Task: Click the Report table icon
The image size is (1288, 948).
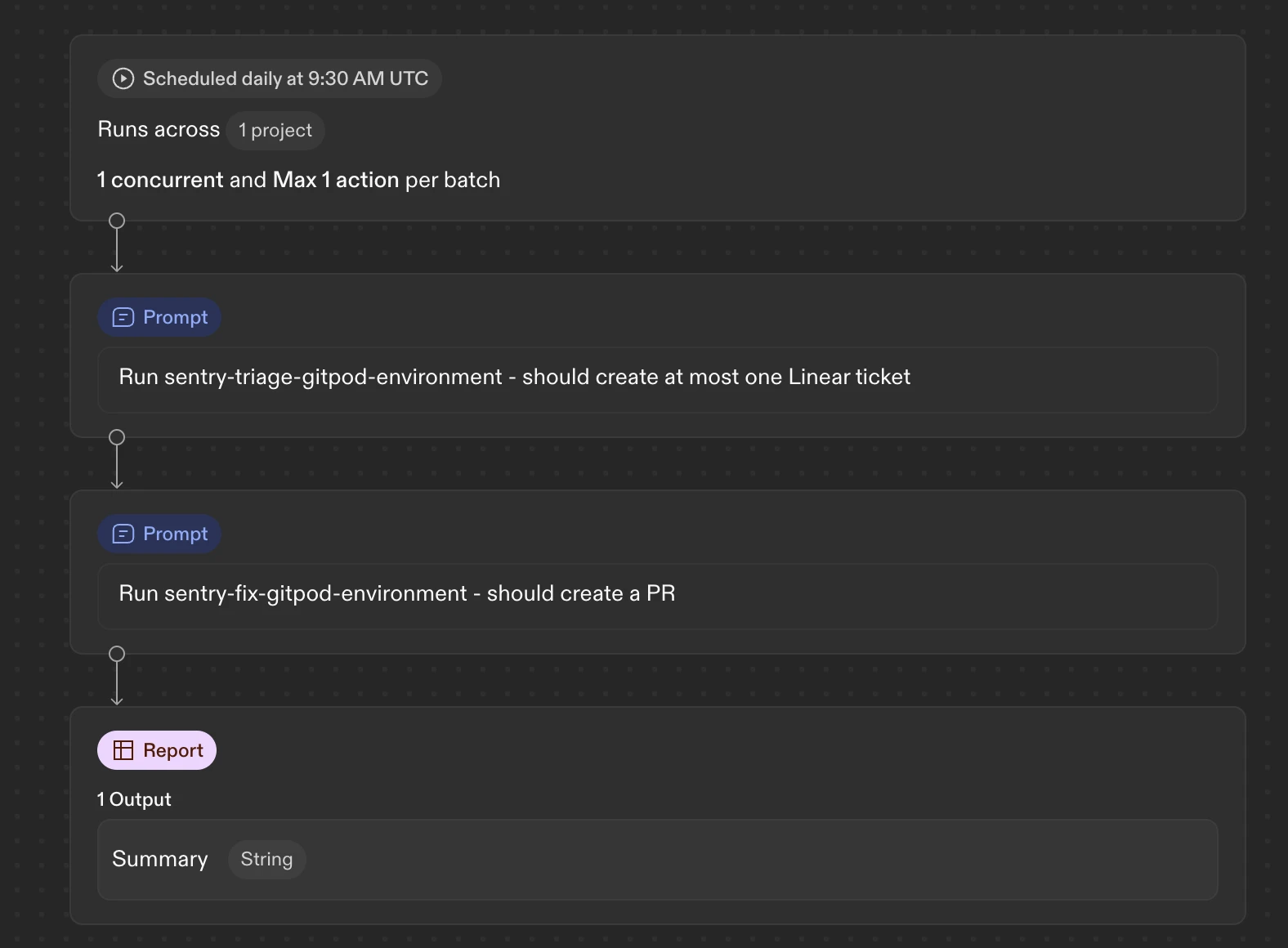Action: [x=123, y=750]
